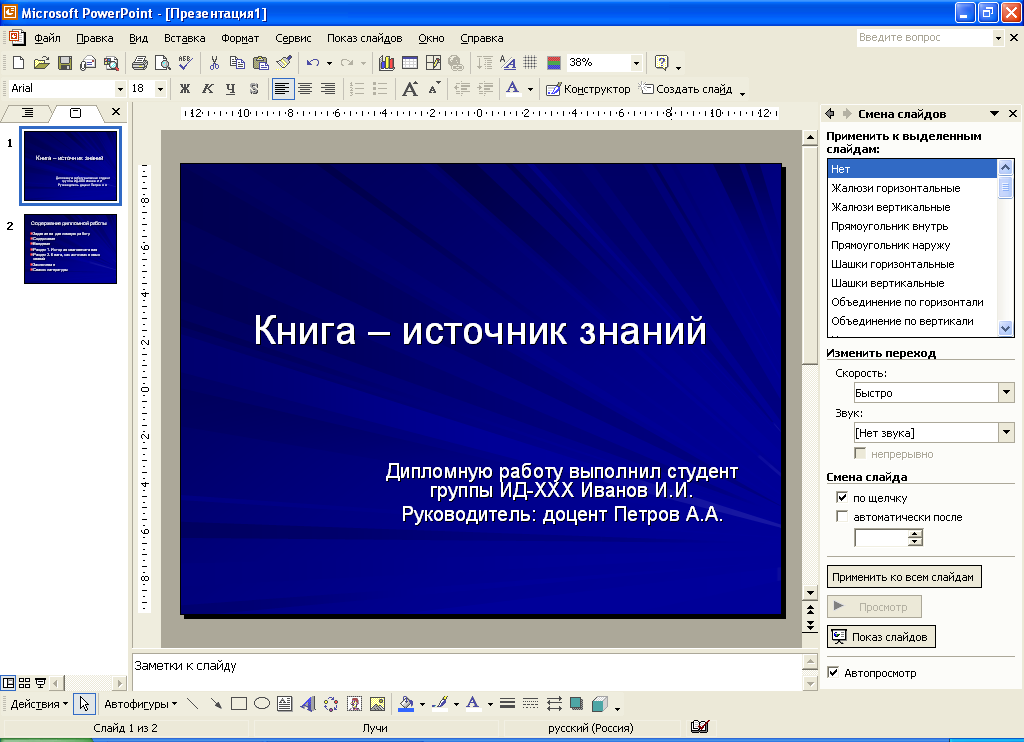Select slide 2 thumbnail
The width and height of the screenshot is (1024, 742).
71,249
